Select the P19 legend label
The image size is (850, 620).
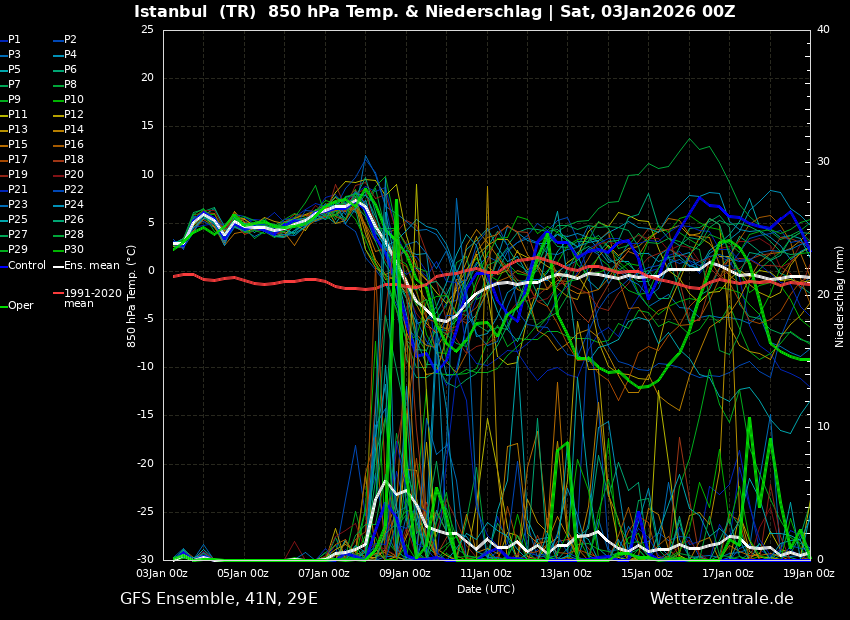point(17,175)
